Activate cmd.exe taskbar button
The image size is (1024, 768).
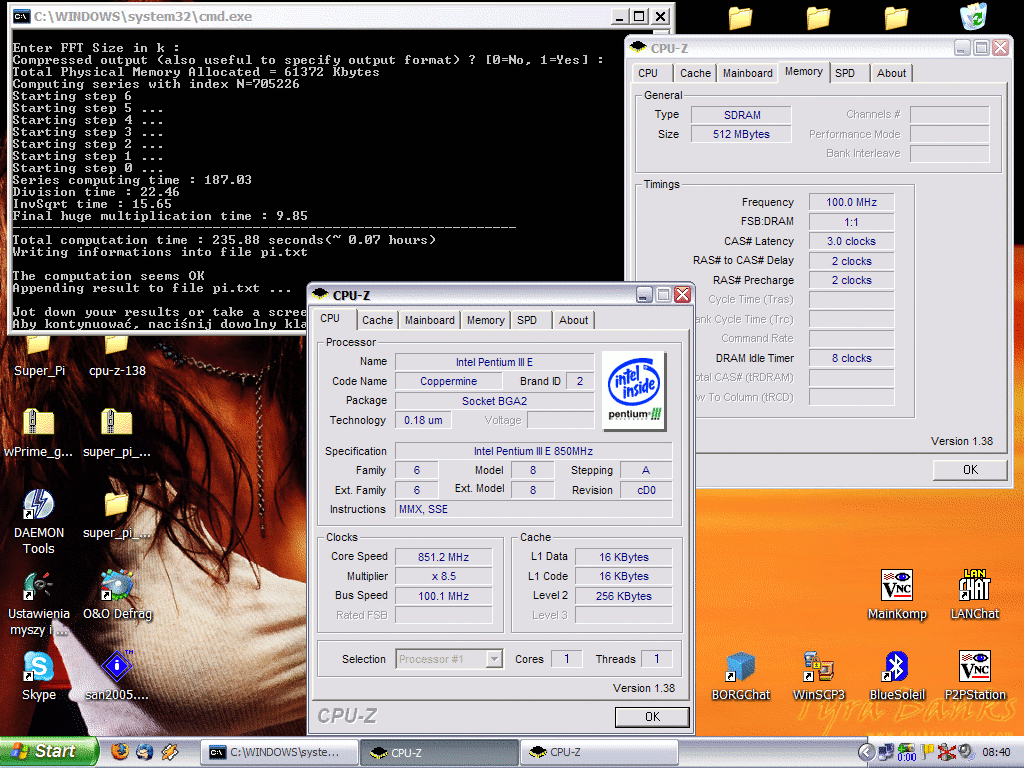click(x=280, y=752)
